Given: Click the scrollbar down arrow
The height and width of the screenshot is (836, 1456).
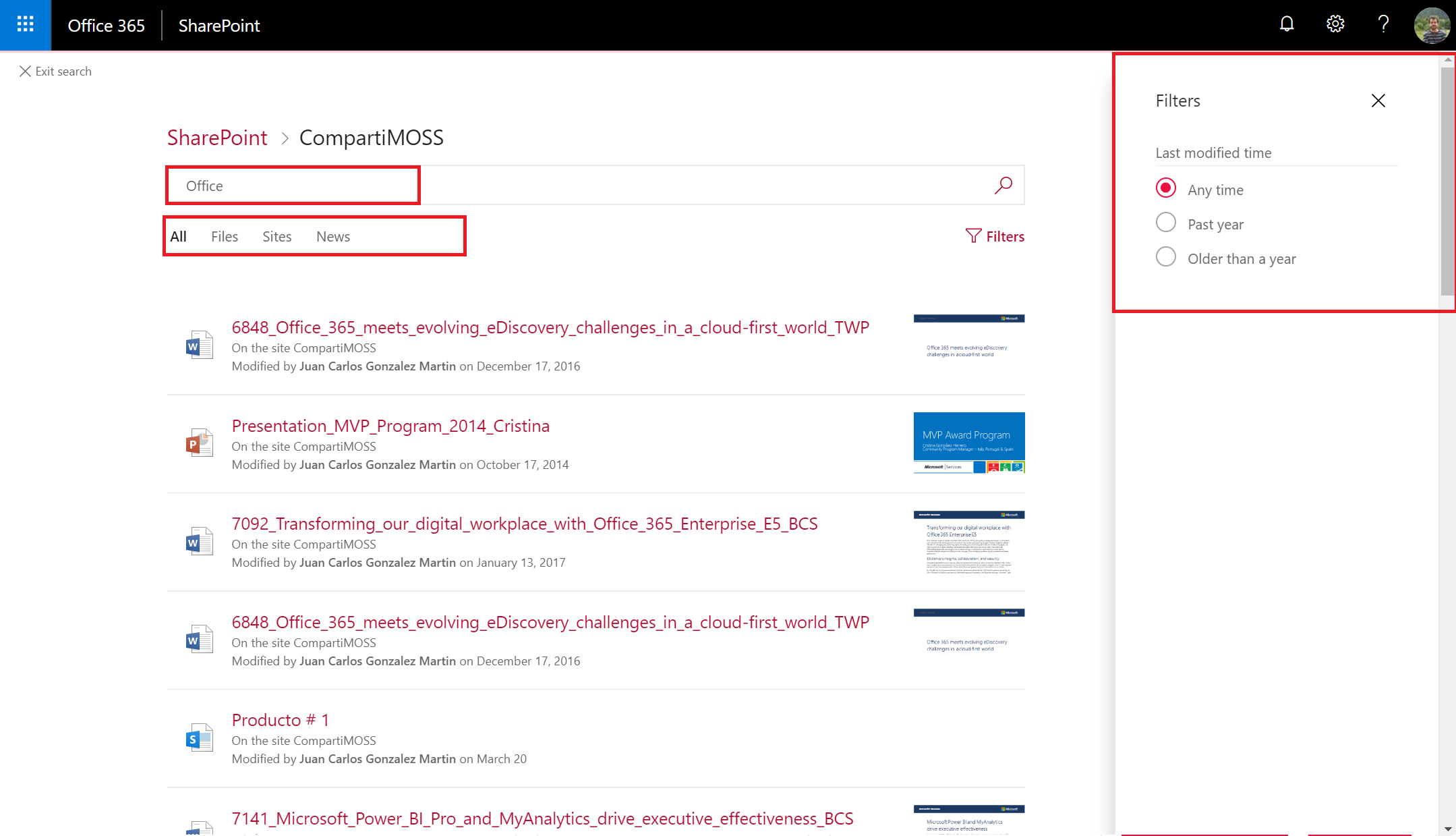Looking at the screenshot, I should point(1447,829).
